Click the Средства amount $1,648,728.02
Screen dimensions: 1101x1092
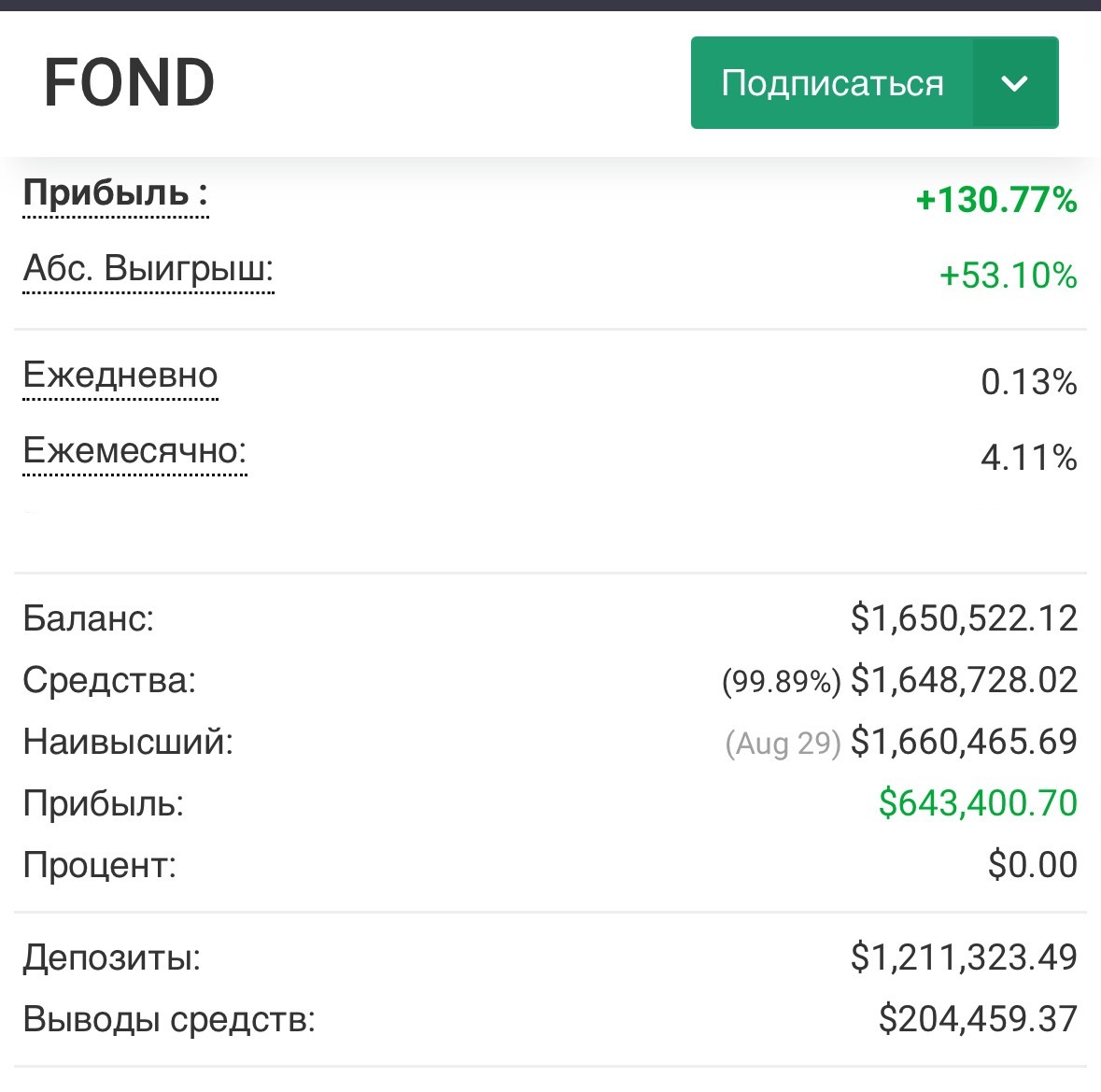point(964,680)
